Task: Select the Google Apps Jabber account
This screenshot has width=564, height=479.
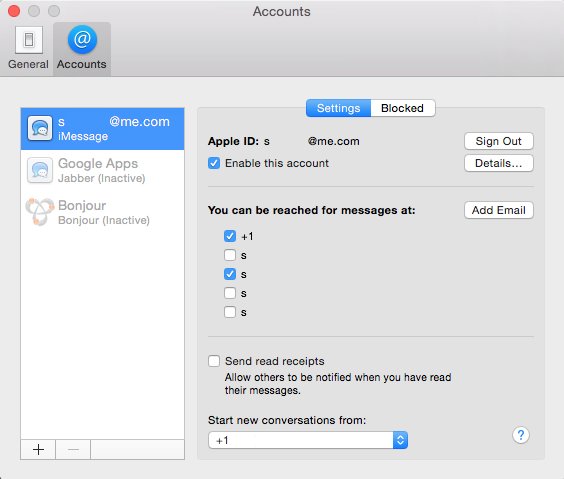Action: point(103,170)
